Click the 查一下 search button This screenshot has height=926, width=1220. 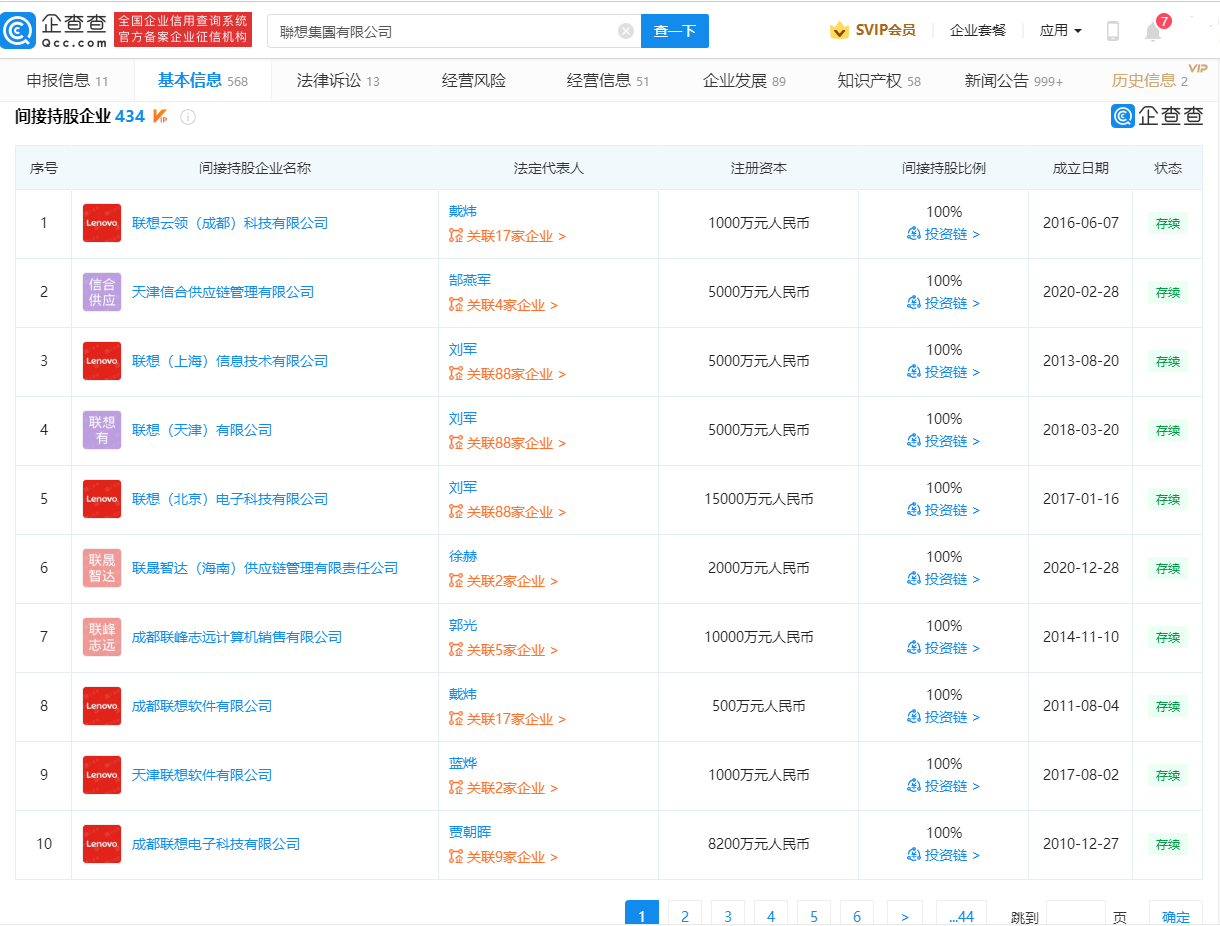click(675, 31)
